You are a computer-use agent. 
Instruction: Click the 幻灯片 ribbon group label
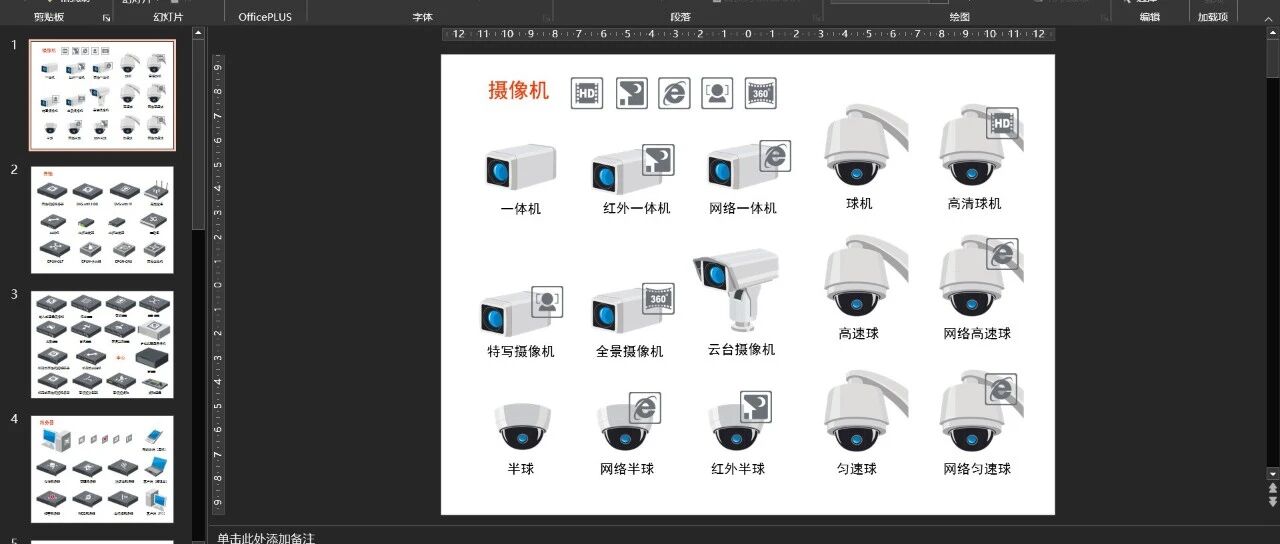point(168,17)
